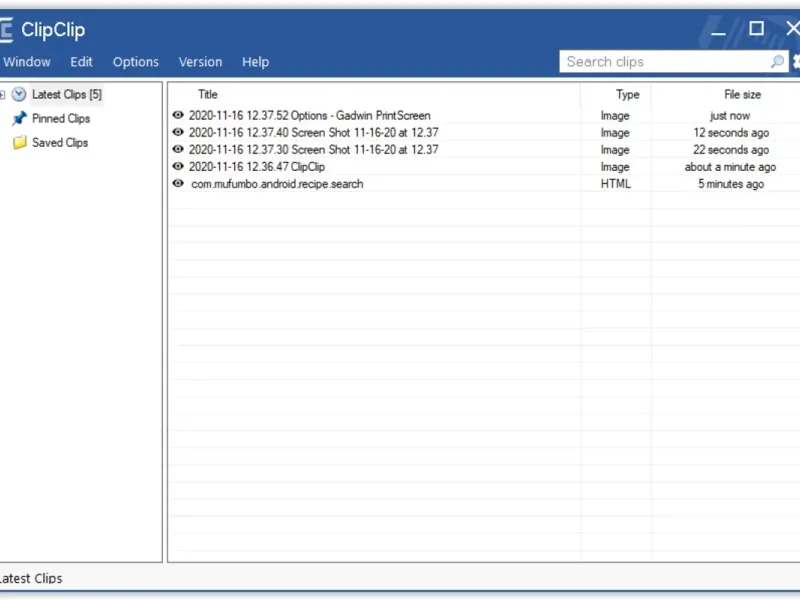The width and height of the screenshot is (800, 600).
Task: Expand the Latest Clips tree node
Action: (x=3, y=94)
